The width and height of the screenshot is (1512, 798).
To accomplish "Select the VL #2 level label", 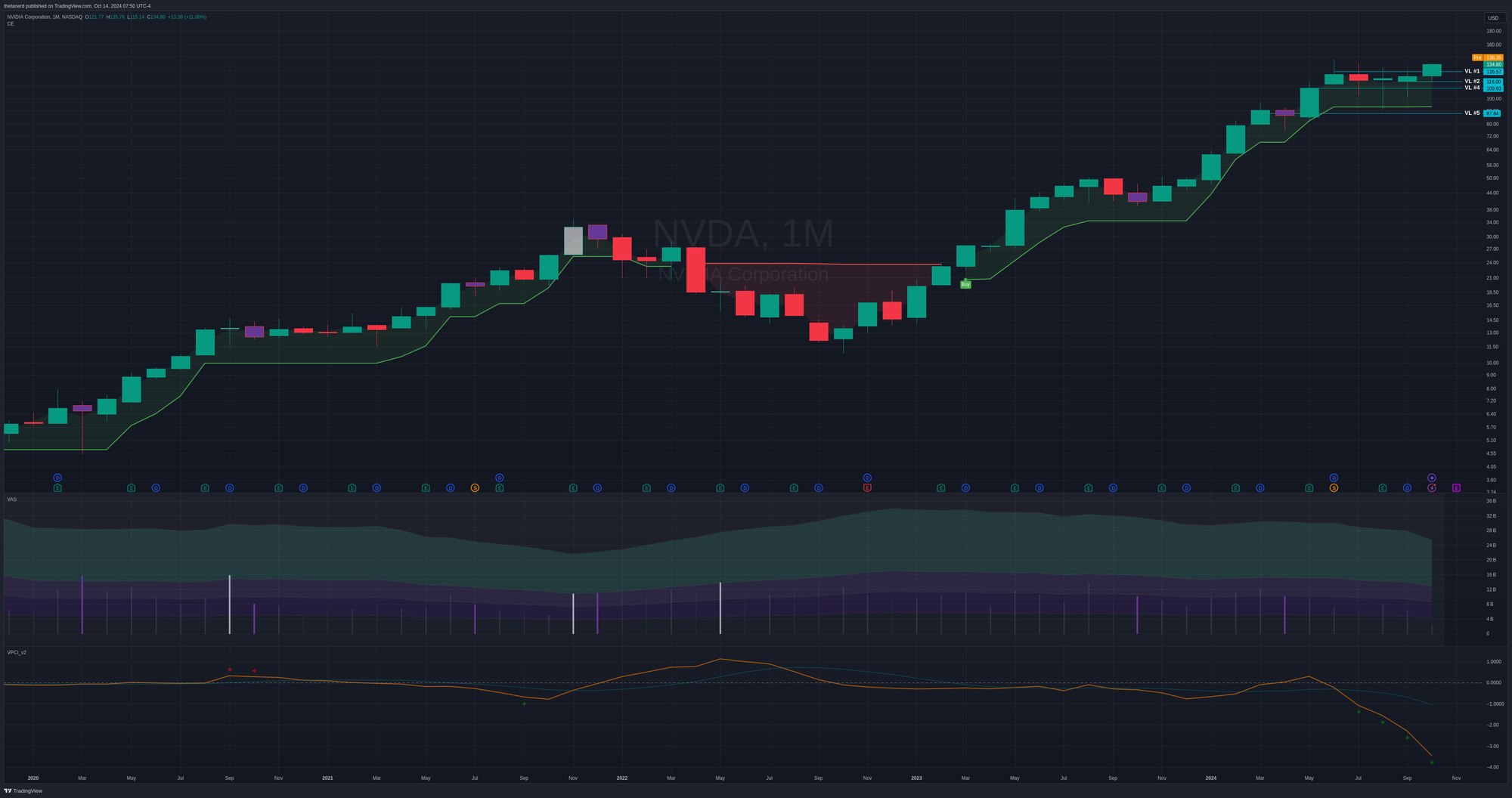I will pos(1472,81).
